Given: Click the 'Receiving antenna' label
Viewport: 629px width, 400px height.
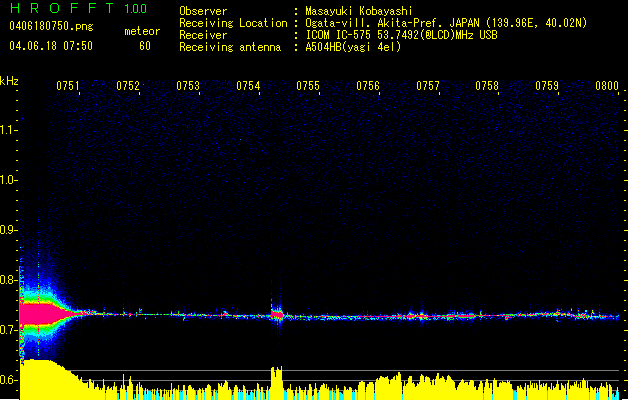Looking at the screenshot, I should pyautogui.click(x=230, y=47).
